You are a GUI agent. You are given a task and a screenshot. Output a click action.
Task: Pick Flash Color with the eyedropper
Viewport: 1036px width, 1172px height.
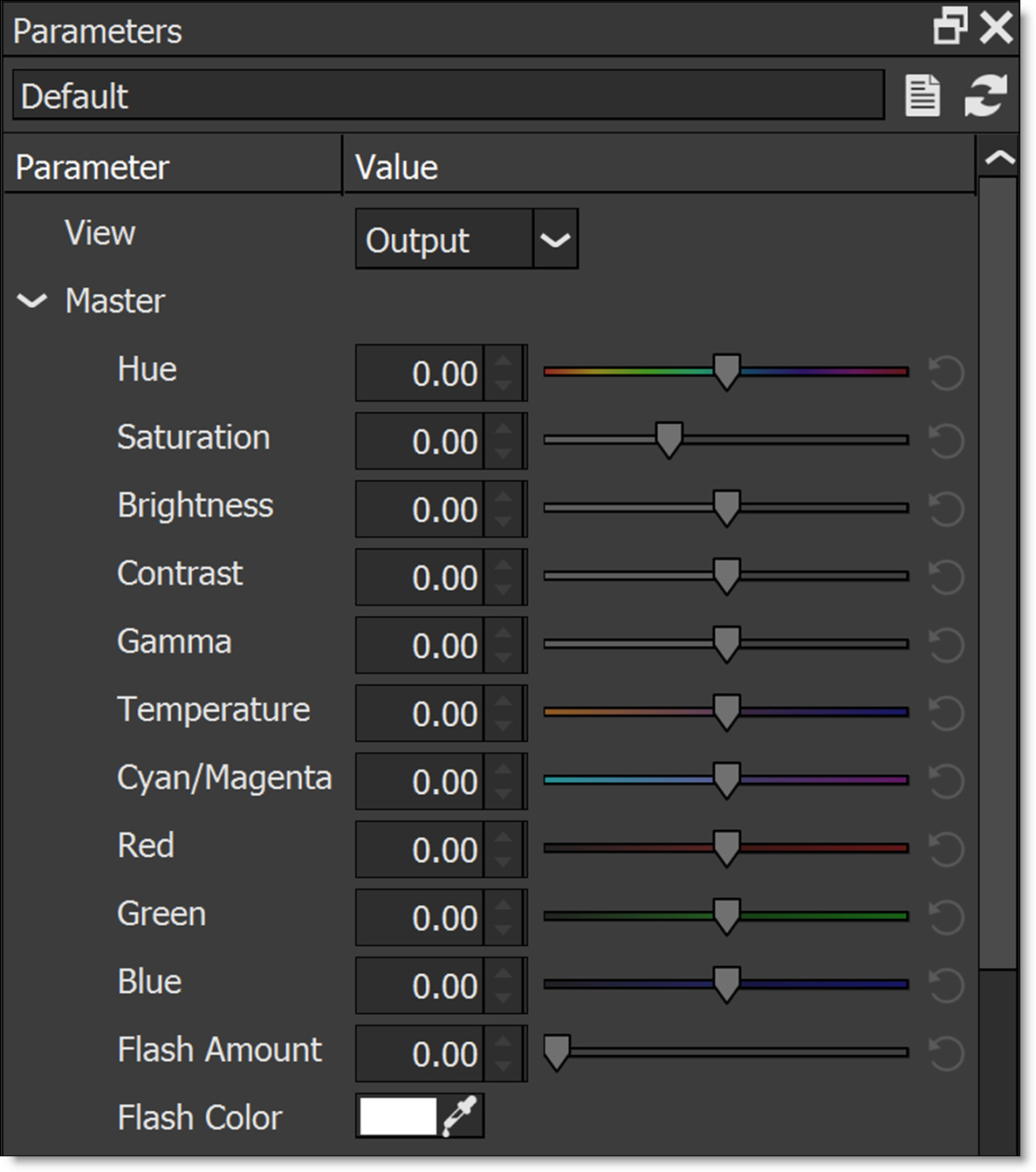[x=460, y=1116]
